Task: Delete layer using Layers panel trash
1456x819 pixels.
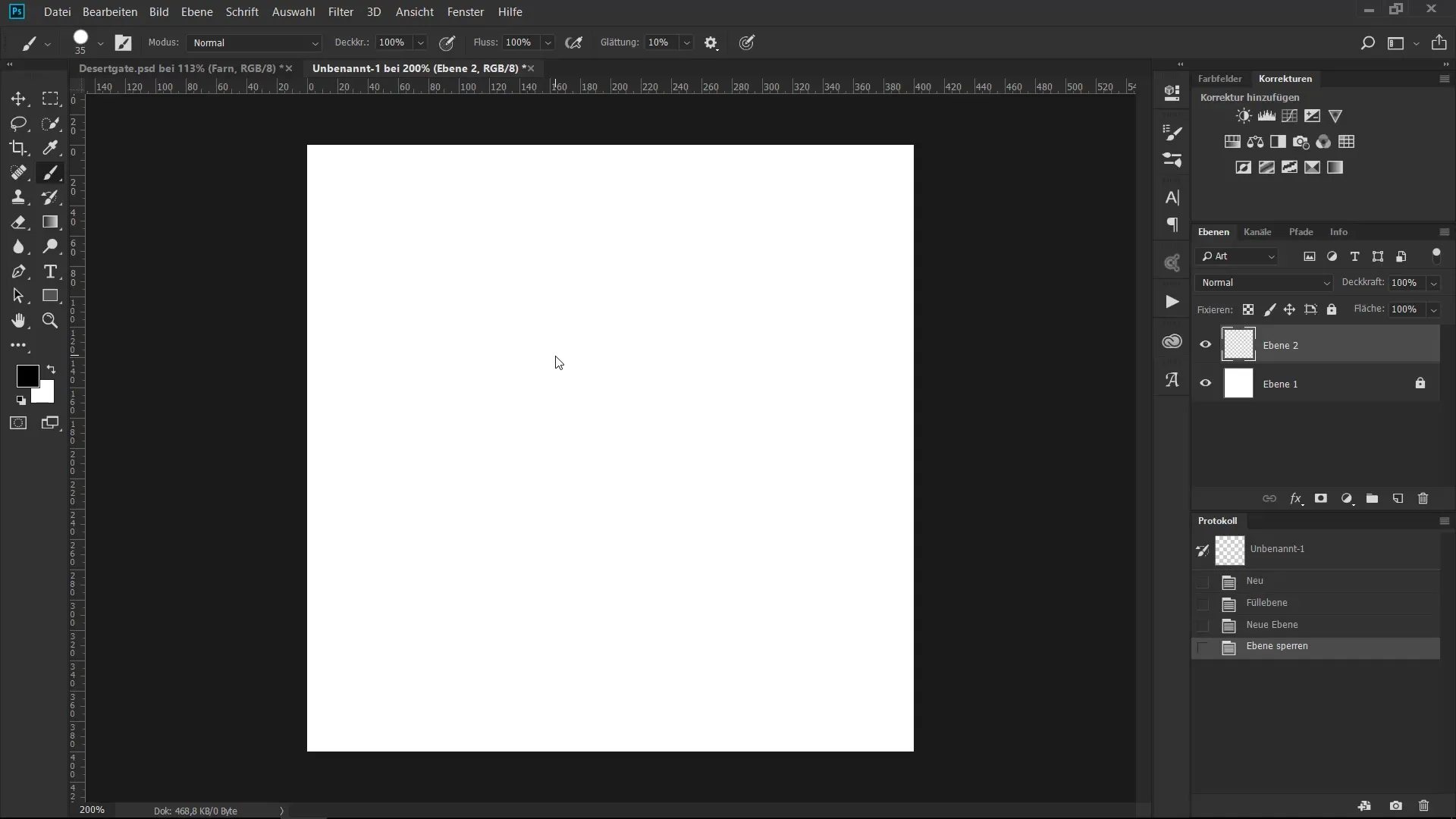Action: tap(1423, 499)
